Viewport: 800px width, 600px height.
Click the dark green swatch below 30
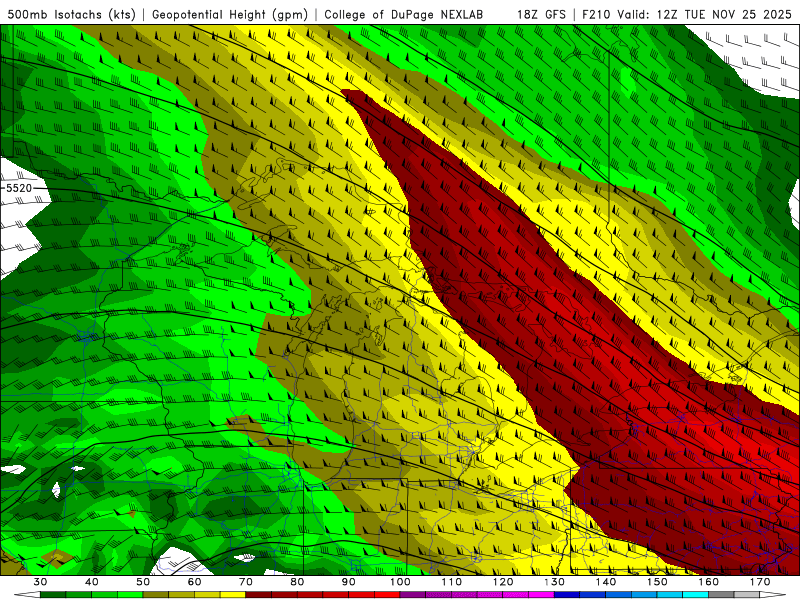[53, 595]
